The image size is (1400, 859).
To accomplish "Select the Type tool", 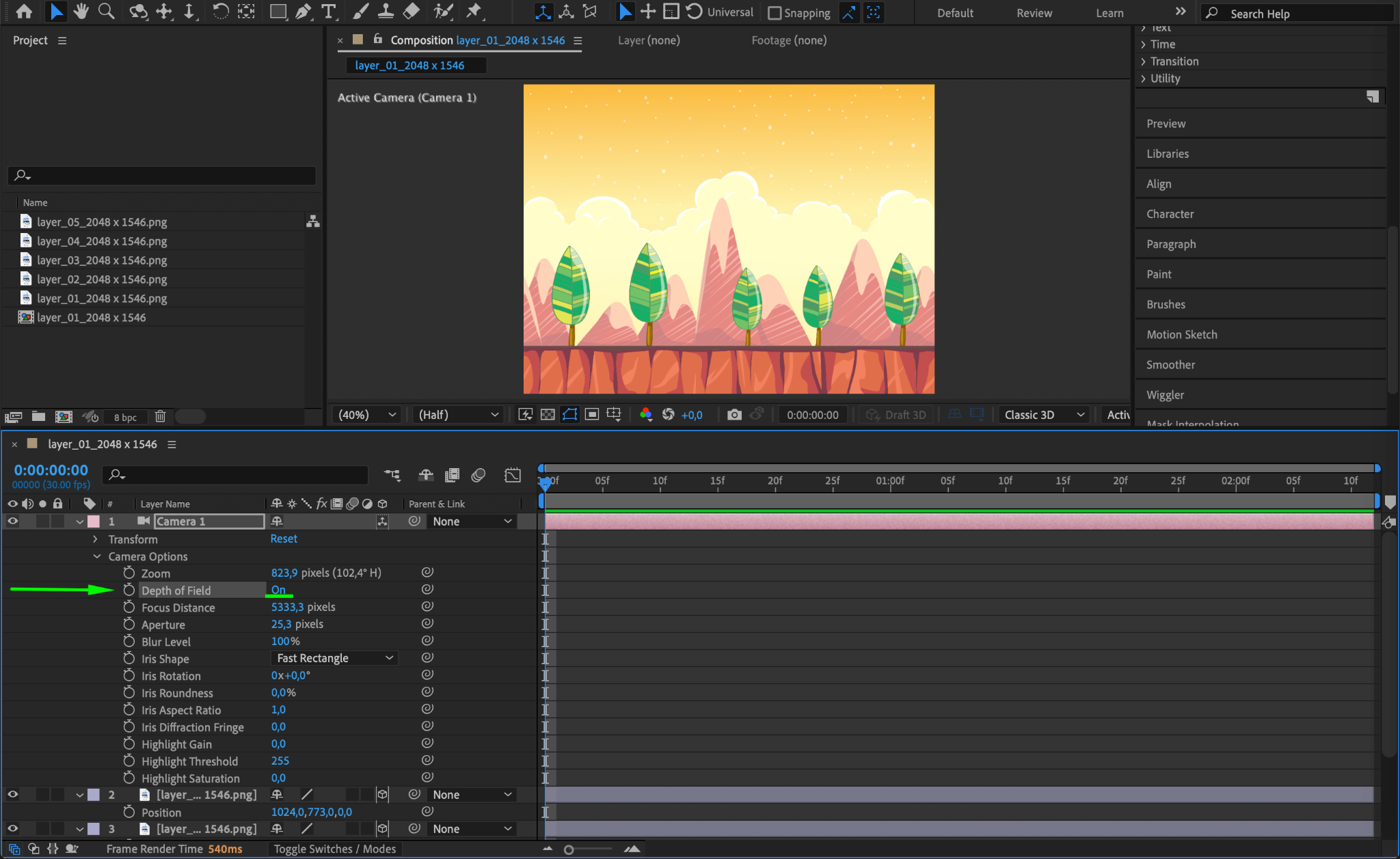I will [329, 11].
